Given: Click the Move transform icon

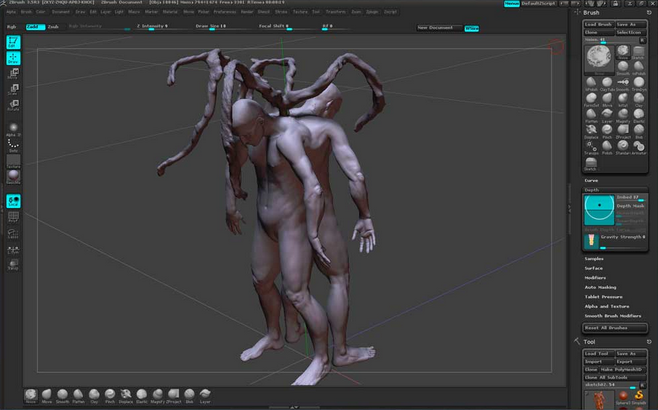Looking at the screenshot, I should (14, 73).
